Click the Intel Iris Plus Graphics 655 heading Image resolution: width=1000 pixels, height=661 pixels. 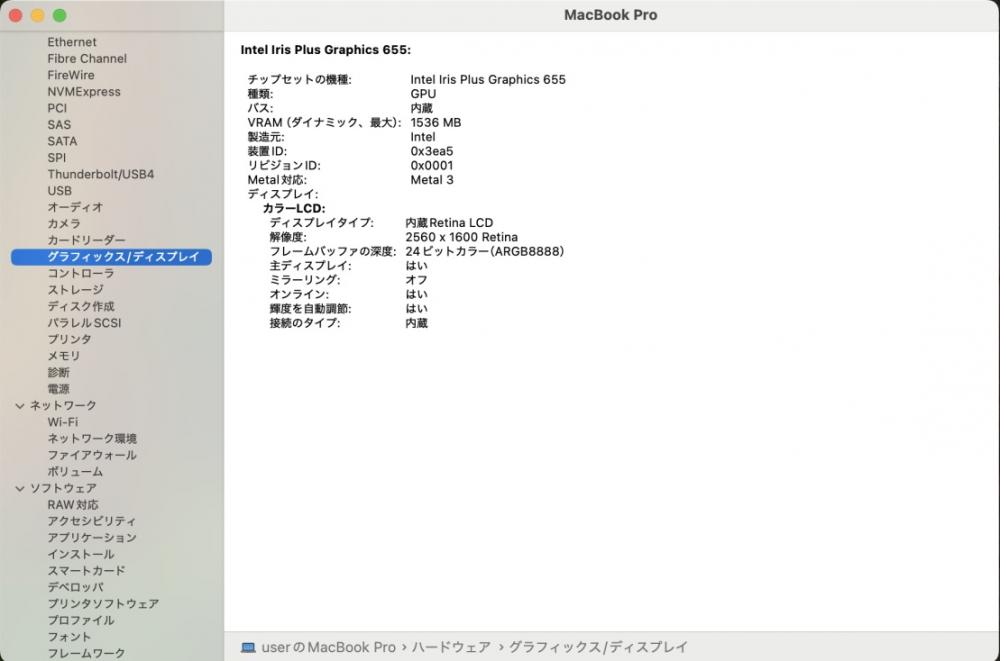(325, 50)
